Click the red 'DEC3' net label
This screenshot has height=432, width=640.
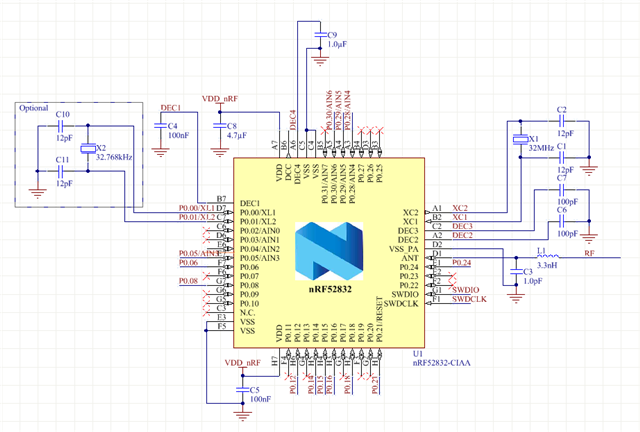tap(462, 226)
